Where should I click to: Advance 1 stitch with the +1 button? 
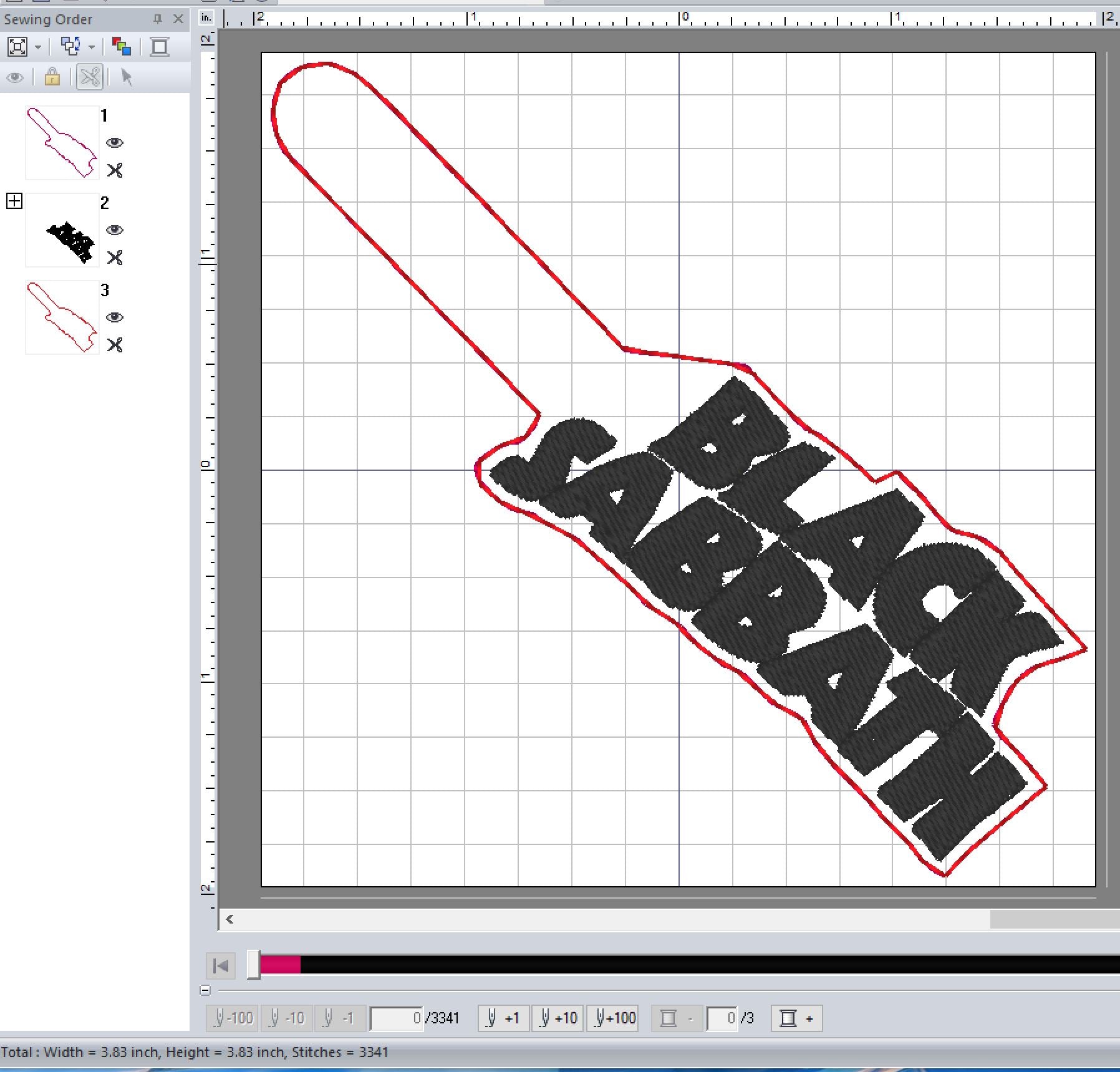504,1018
